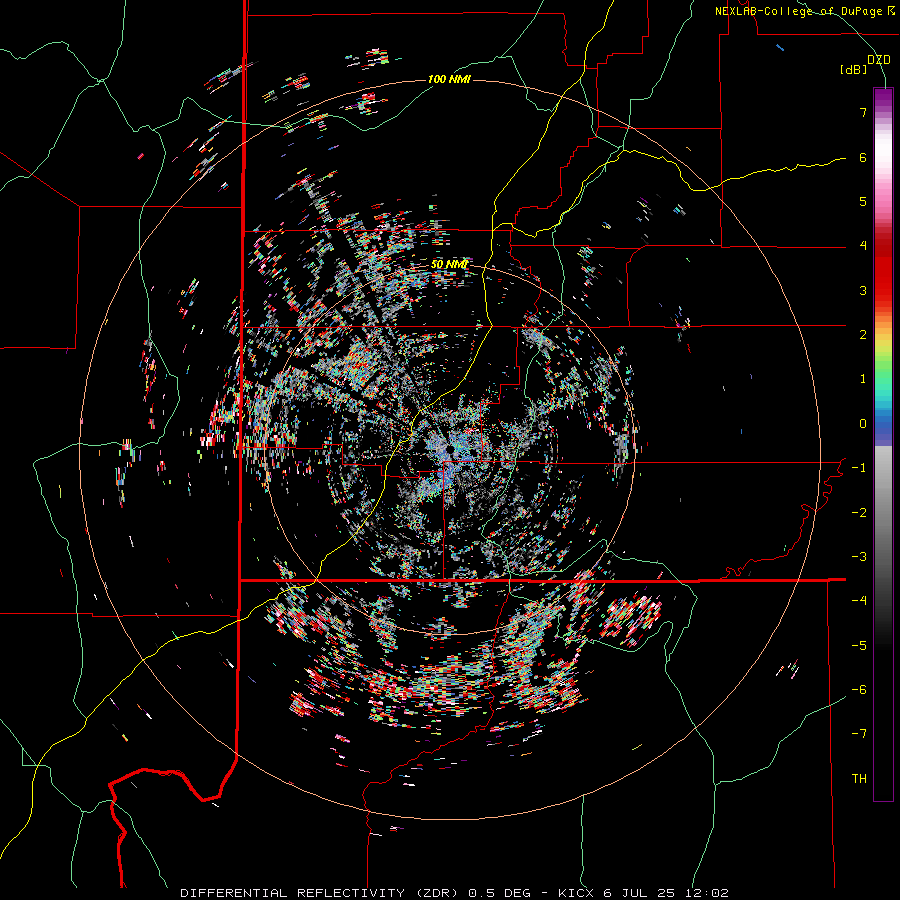Click the ZDR color scale bar
This screenshot has height=900, width=900.
click(x=883, y=444)
